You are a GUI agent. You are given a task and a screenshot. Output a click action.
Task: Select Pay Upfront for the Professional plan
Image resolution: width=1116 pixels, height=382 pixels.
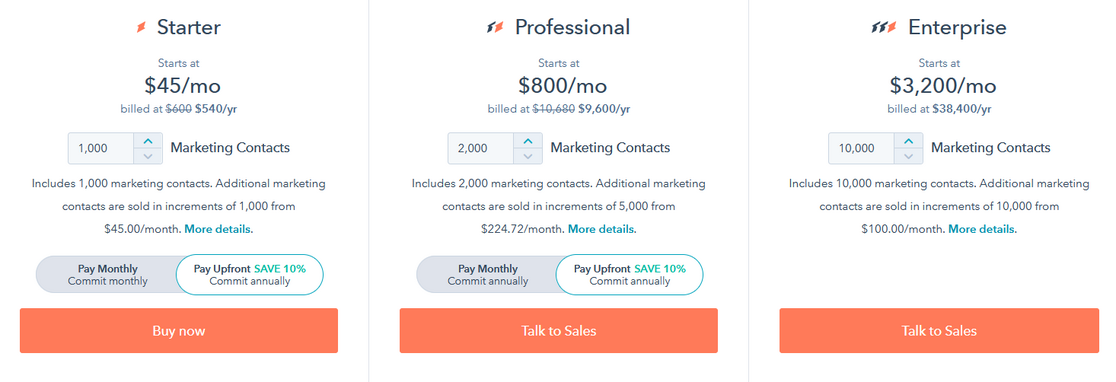630,275
